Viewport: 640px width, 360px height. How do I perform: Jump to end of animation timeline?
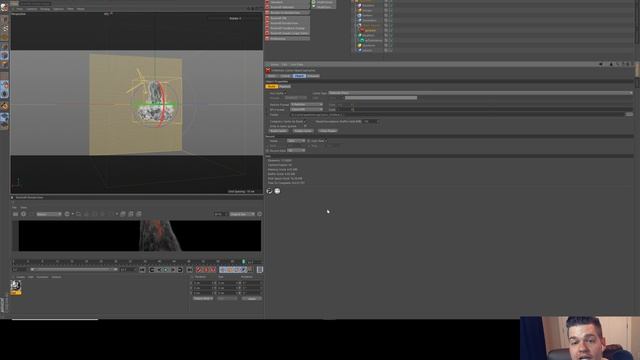(x=189, y=270)
